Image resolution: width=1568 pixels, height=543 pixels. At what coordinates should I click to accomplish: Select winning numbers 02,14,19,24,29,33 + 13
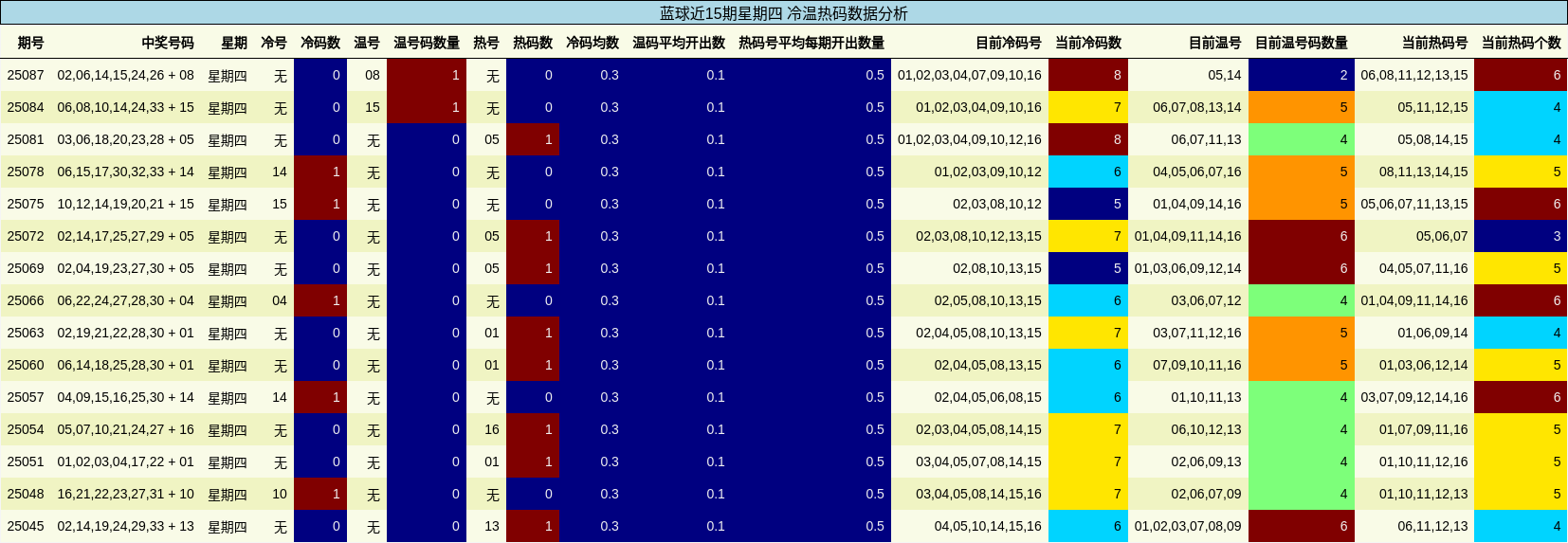[x=125, y=526]
